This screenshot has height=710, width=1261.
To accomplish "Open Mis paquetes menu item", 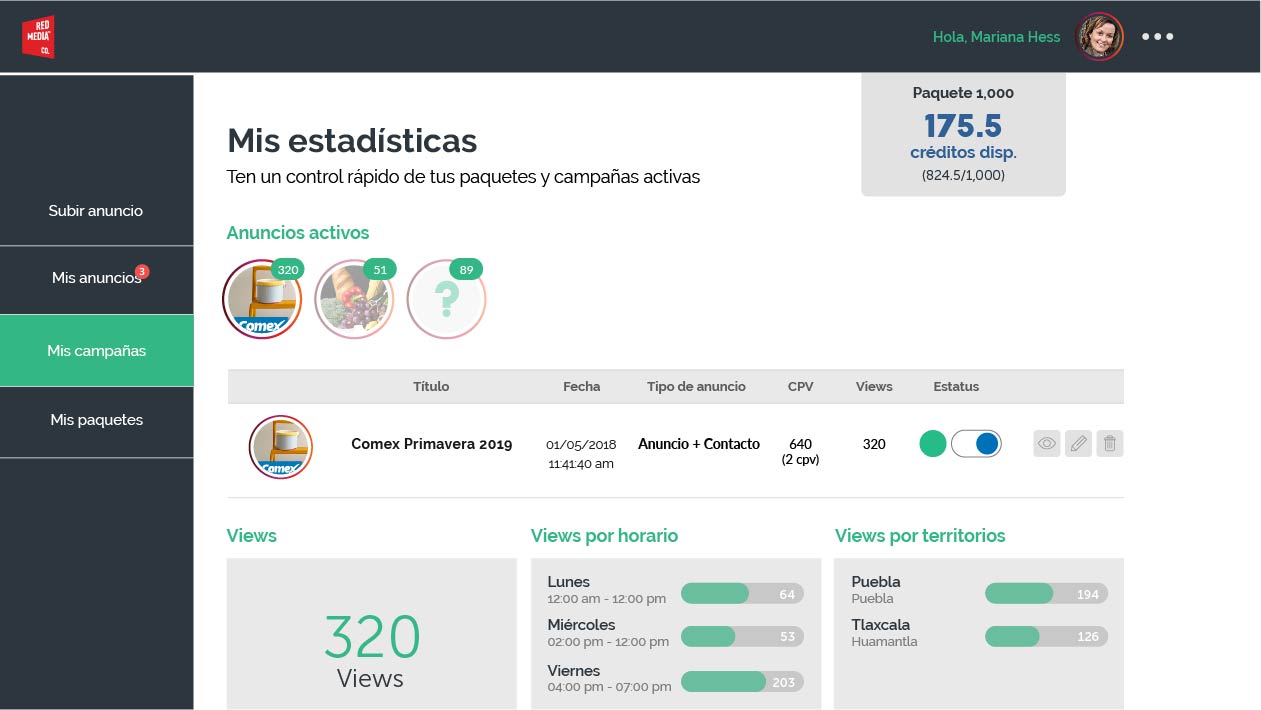I will 96,420.
